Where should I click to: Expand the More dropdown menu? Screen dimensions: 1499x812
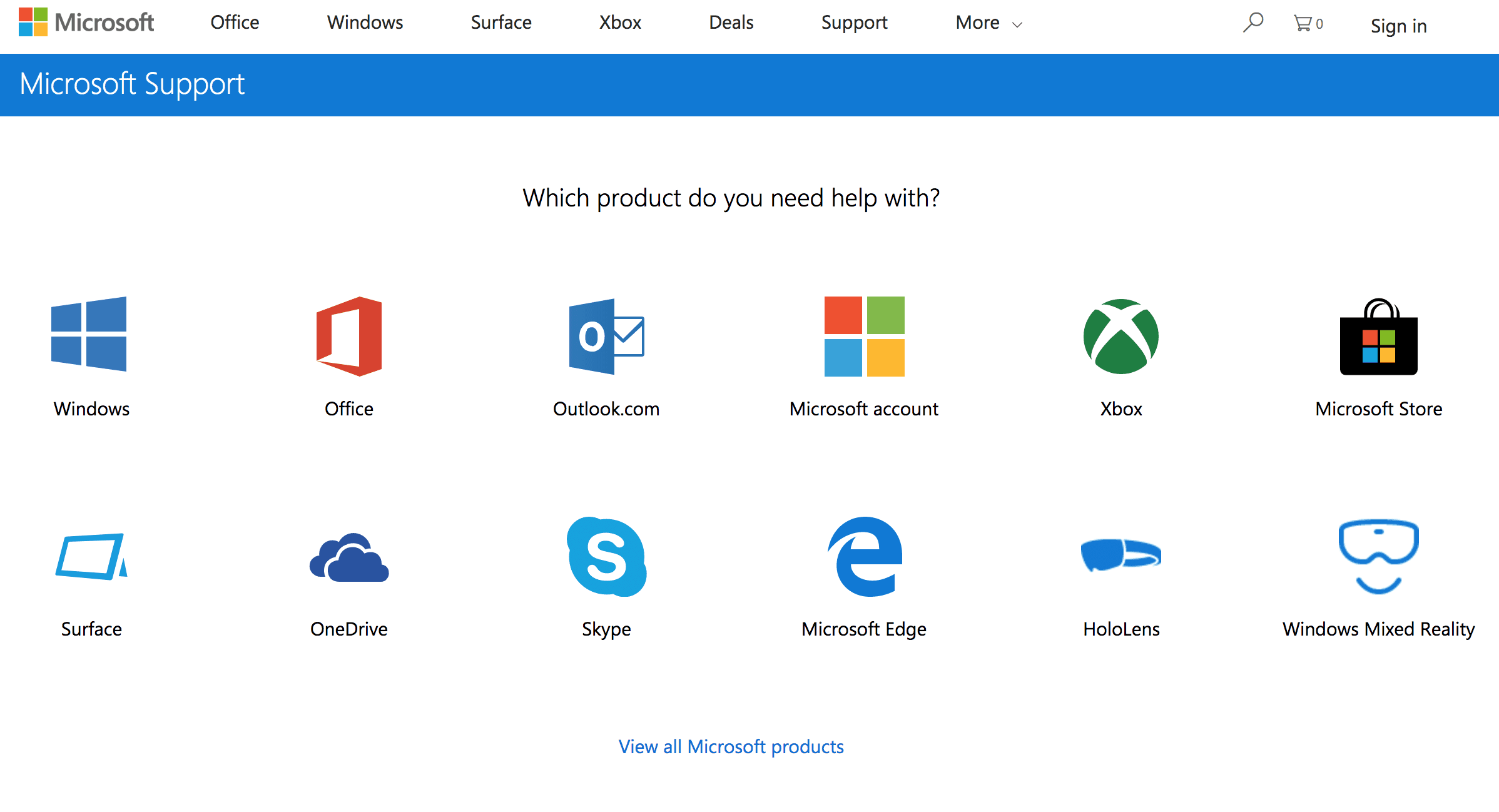(x=988, y=23)
